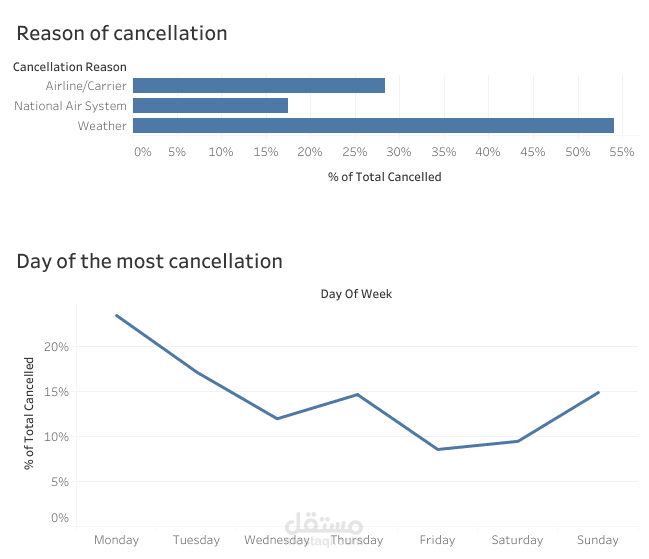Select the Saturday axis label
This screenshot has width=649, height=559.
(x=517, y=540)
